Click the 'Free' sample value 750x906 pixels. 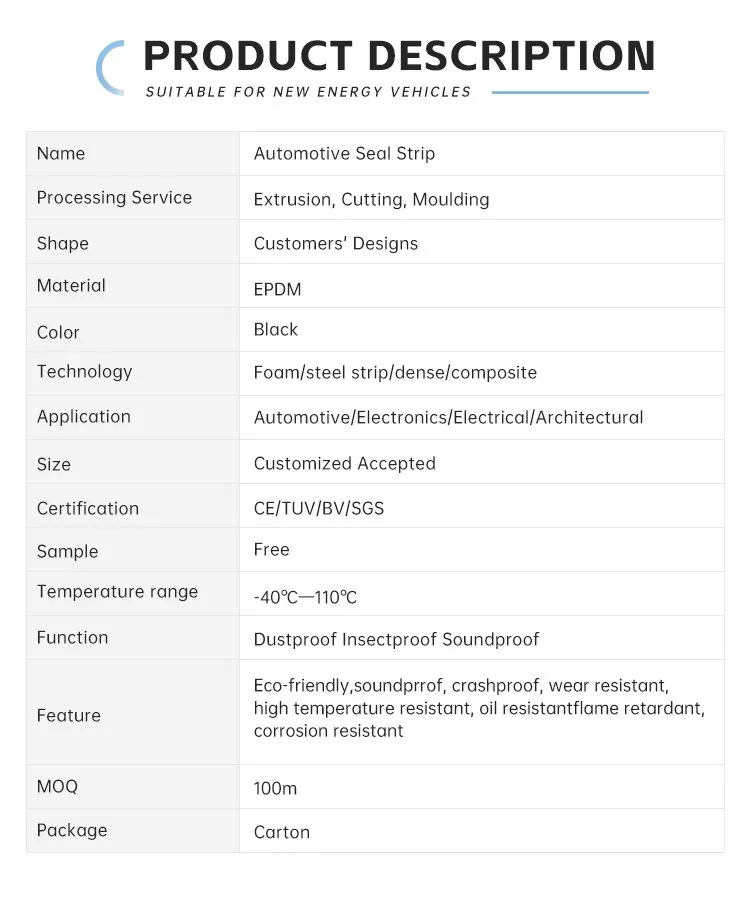pos(271,550)
